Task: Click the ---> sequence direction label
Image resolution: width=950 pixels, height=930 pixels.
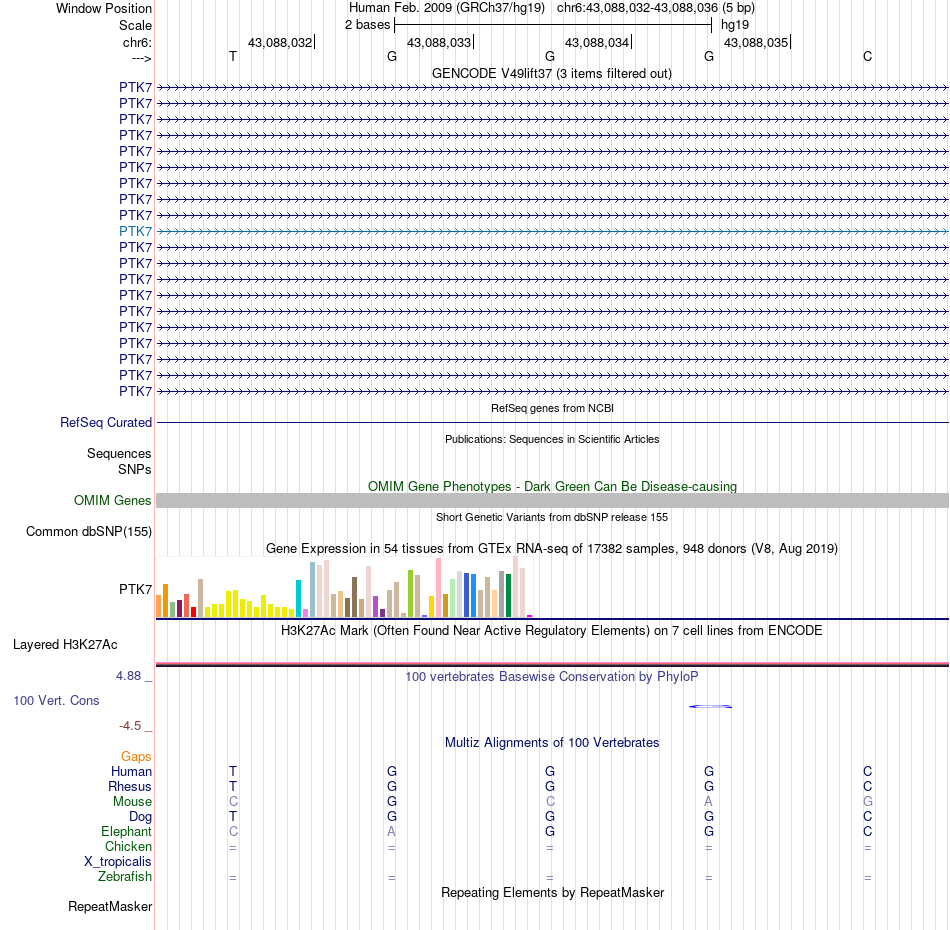Action: [142, 58]
